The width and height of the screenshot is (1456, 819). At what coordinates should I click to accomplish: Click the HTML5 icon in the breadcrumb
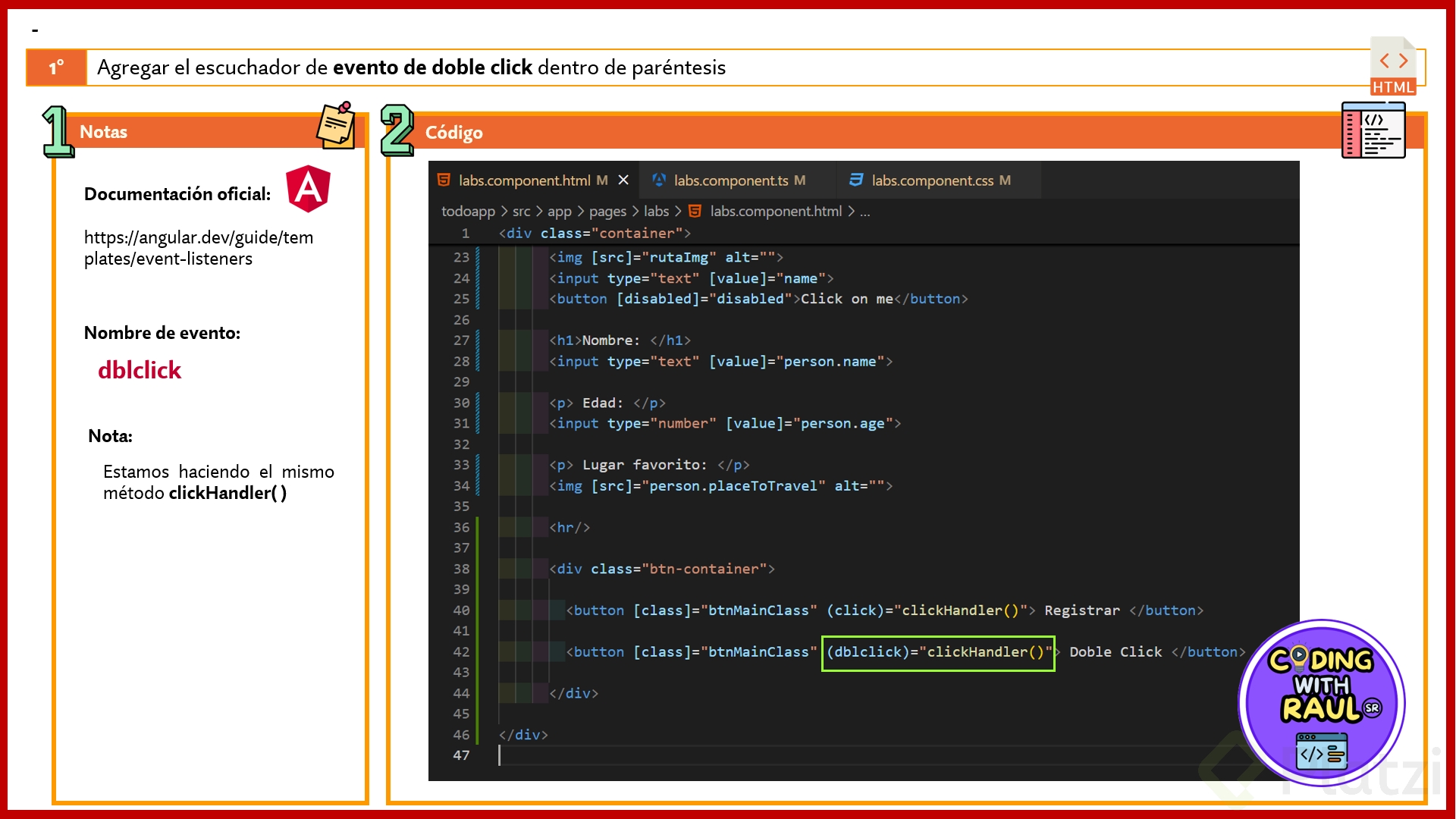coord(695,212)
